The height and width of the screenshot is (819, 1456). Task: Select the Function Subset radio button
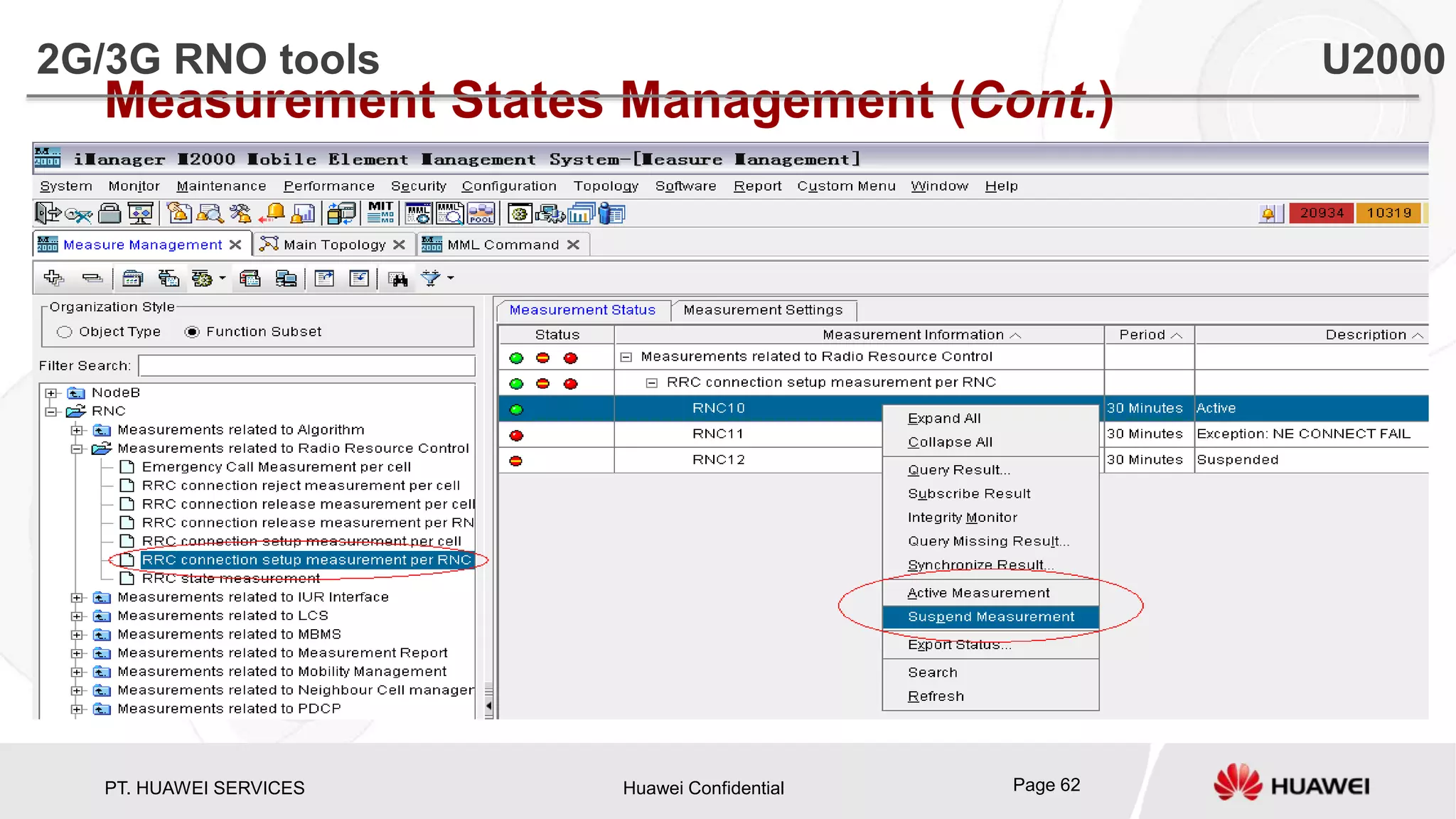(192, 332)
